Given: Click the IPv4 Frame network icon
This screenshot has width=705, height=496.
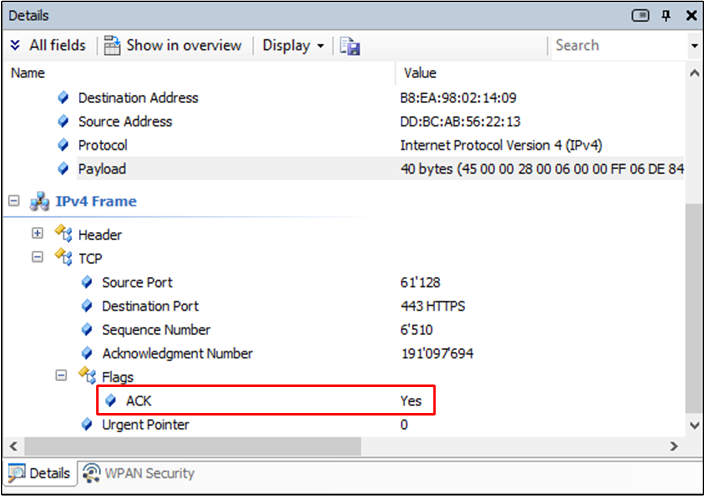Looking at the screenshot, I should pos(41,201).
